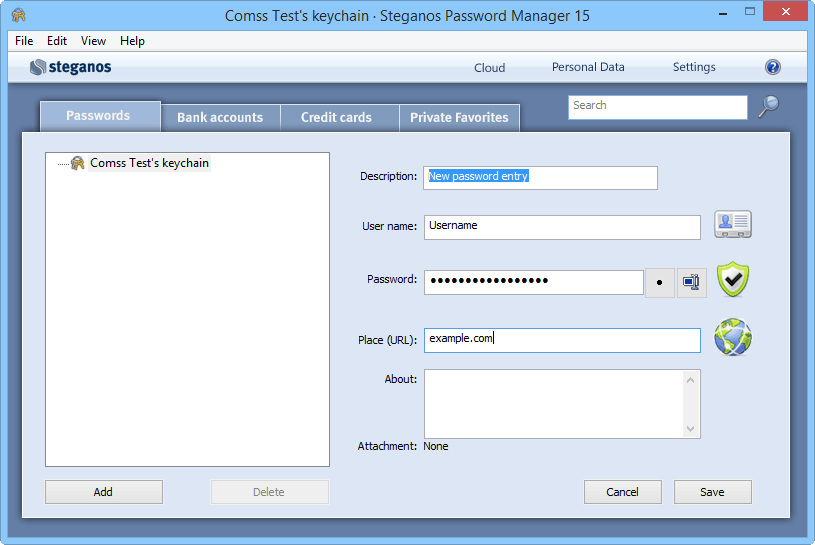Click the Delete button
Viewport: 815px width, 545px height.
270,492
